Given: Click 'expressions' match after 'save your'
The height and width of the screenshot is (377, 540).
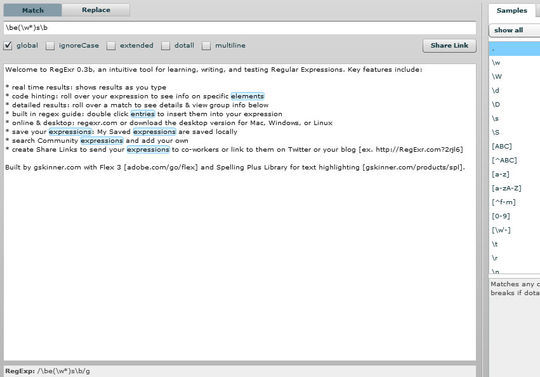Looking at the screenshot, I should tap(70, 132).
